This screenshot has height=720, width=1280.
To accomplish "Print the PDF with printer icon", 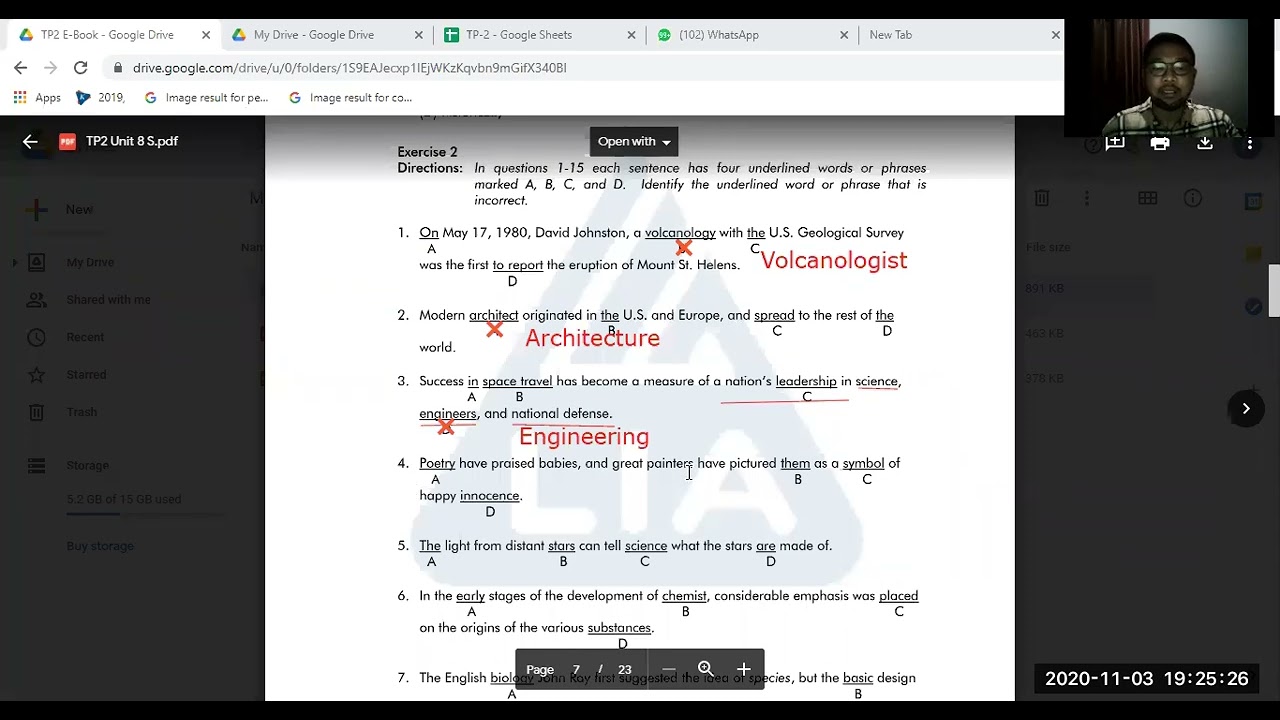I will (x=1160, y=143).
